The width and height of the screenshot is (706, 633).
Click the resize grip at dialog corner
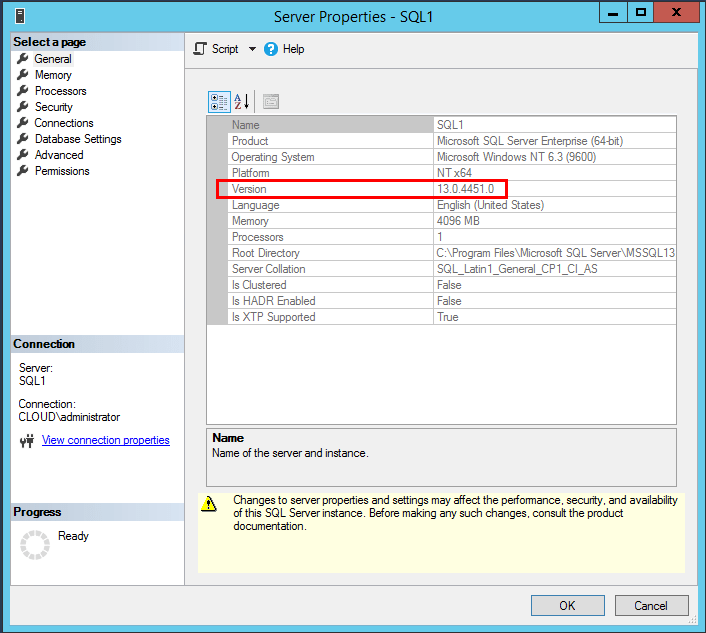coord(692,620)
